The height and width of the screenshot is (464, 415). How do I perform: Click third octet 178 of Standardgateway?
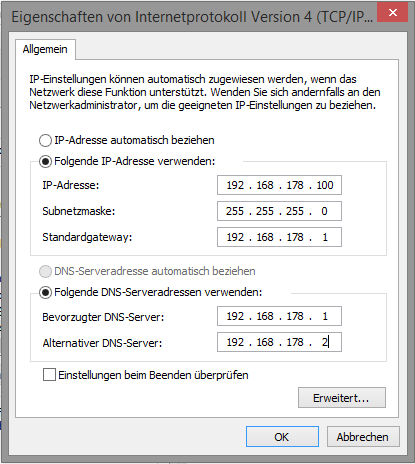click(x=295, y=237)
